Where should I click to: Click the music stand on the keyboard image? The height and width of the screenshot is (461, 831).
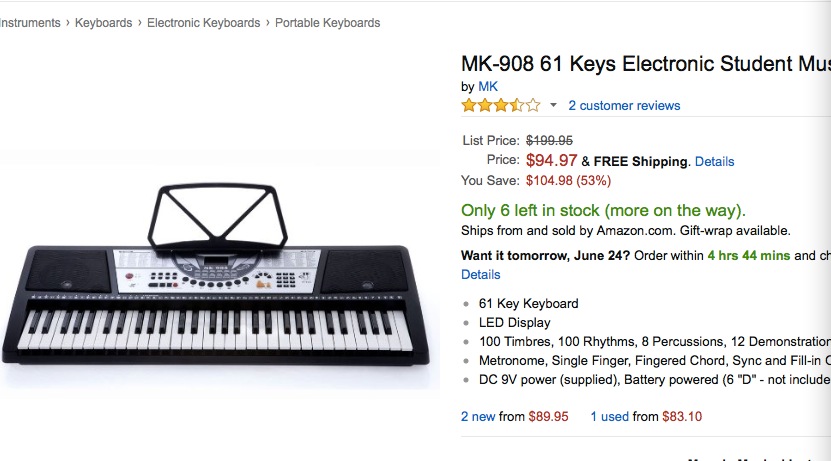coord(217,216)
